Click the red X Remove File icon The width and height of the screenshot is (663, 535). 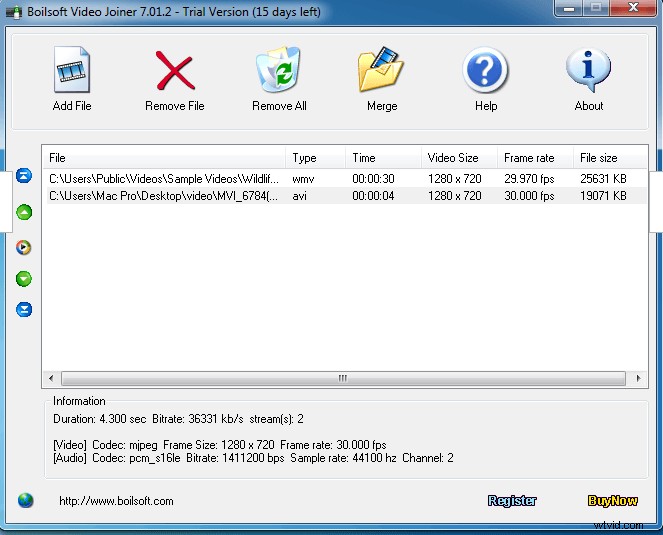click(175, 71)
